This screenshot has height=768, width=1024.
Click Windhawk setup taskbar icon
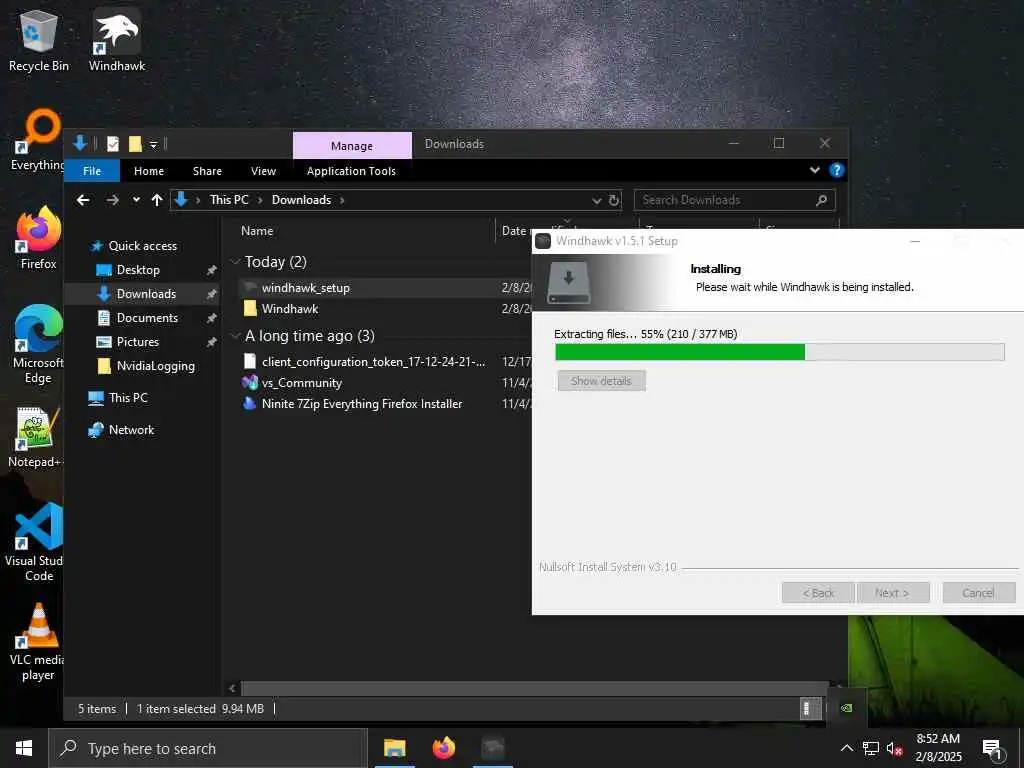[x=493, y=748]
